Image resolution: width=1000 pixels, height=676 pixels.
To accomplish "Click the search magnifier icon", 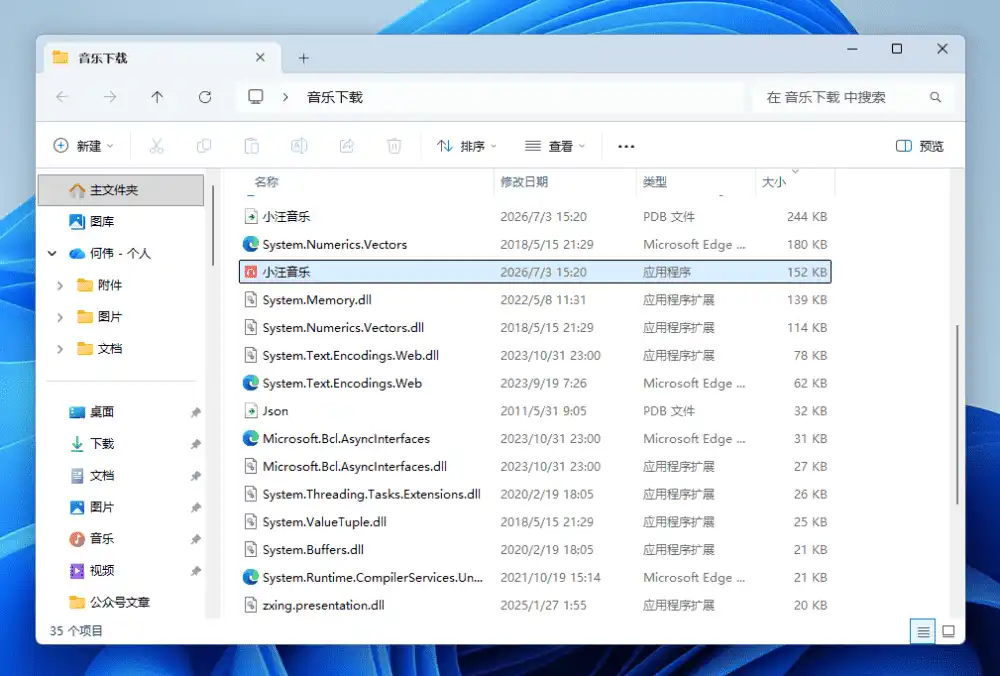I will pos(936,97).
